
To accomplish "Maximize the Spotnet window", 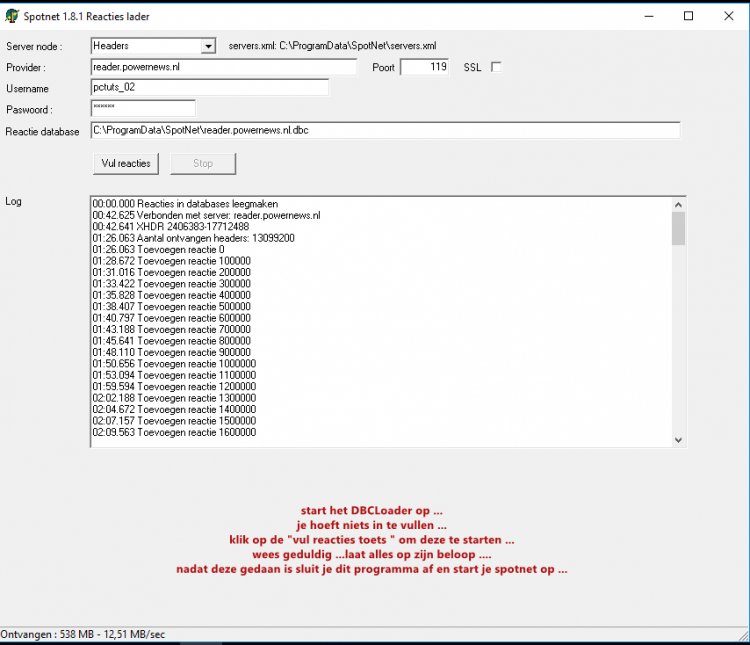I will (x=688, y=16).
